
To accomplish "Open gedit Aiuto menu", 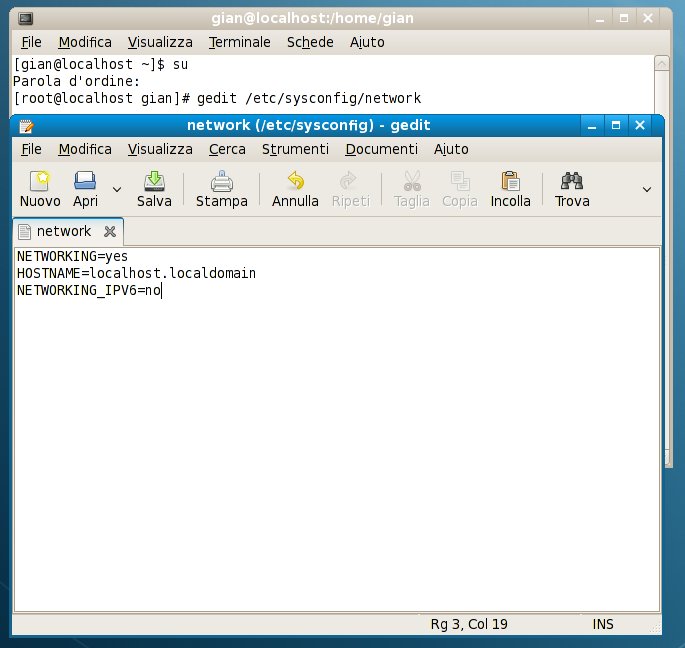I will (x=451, y=149).
